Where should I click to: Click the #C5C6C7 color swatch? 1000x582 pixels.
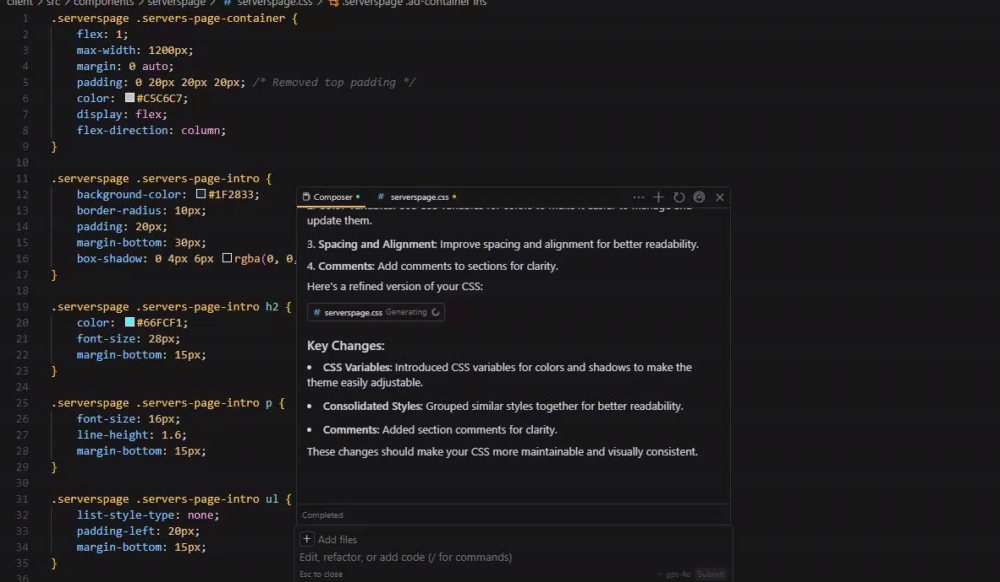(129, 98)
